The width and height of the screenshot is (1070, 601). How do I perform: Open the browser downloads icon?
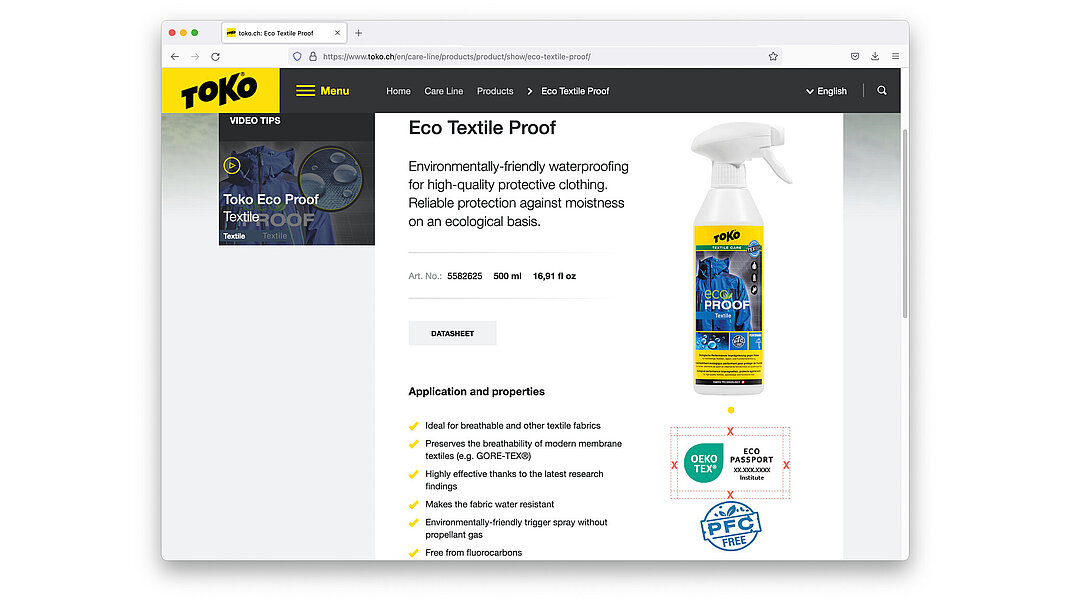pos(875,57)
